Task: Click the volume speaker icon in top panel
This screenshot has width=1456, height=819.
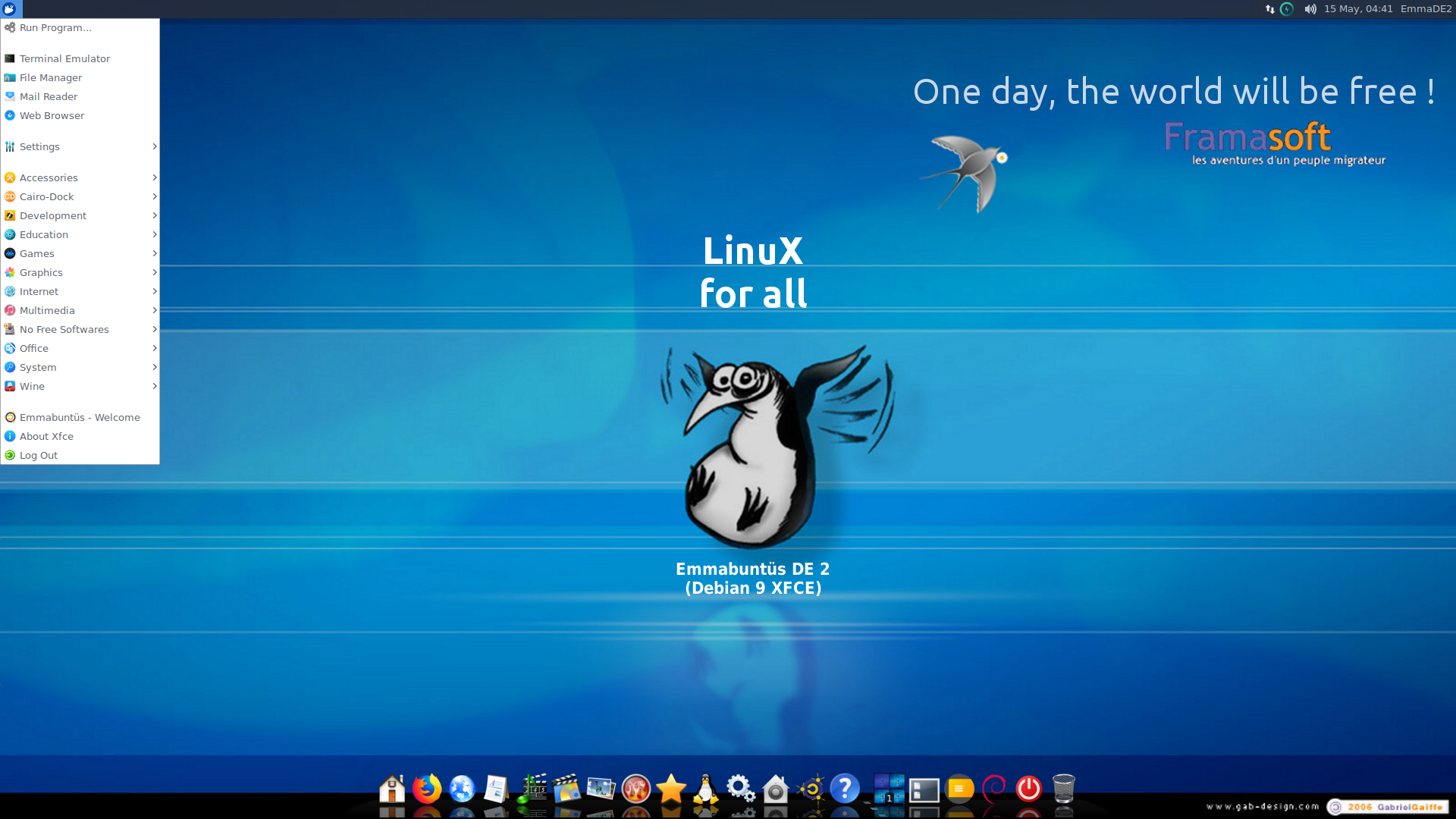Action: (x=1310, y=9)
